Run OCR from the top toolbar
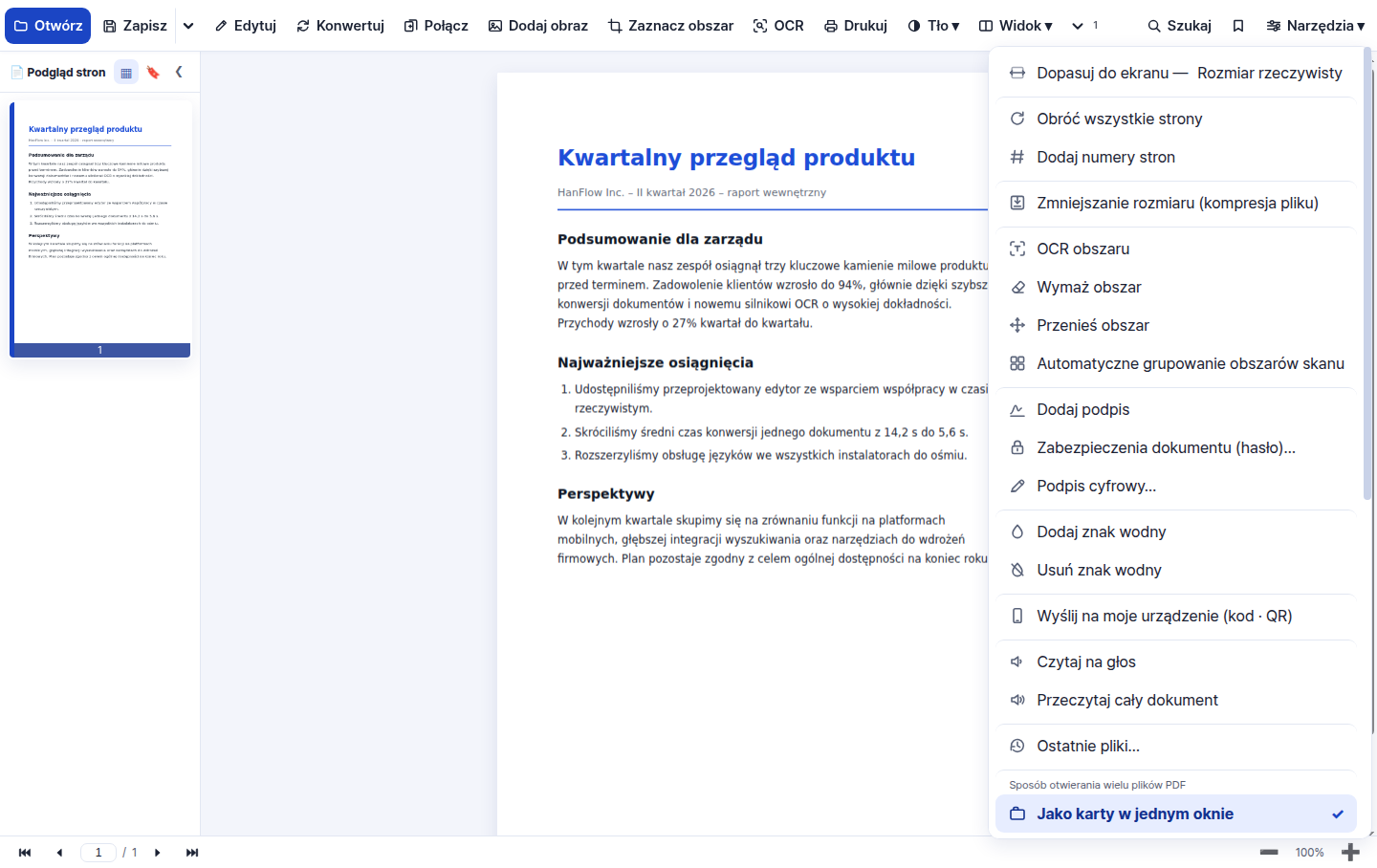Screen dimensions: 1377x868 778,26
